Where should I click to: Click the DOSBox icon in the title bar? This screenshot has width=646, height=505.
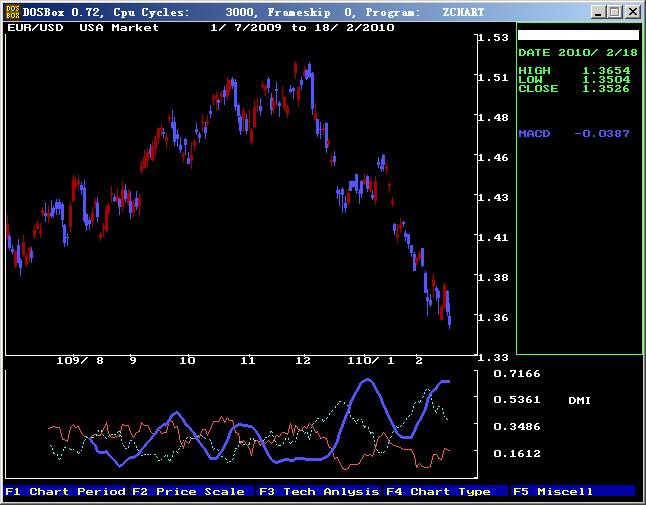pos(13,12)
